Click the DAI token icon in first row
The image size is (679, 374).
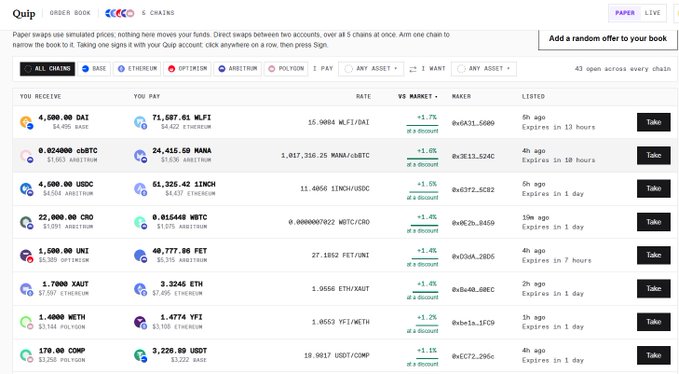(x=26, y=123)
